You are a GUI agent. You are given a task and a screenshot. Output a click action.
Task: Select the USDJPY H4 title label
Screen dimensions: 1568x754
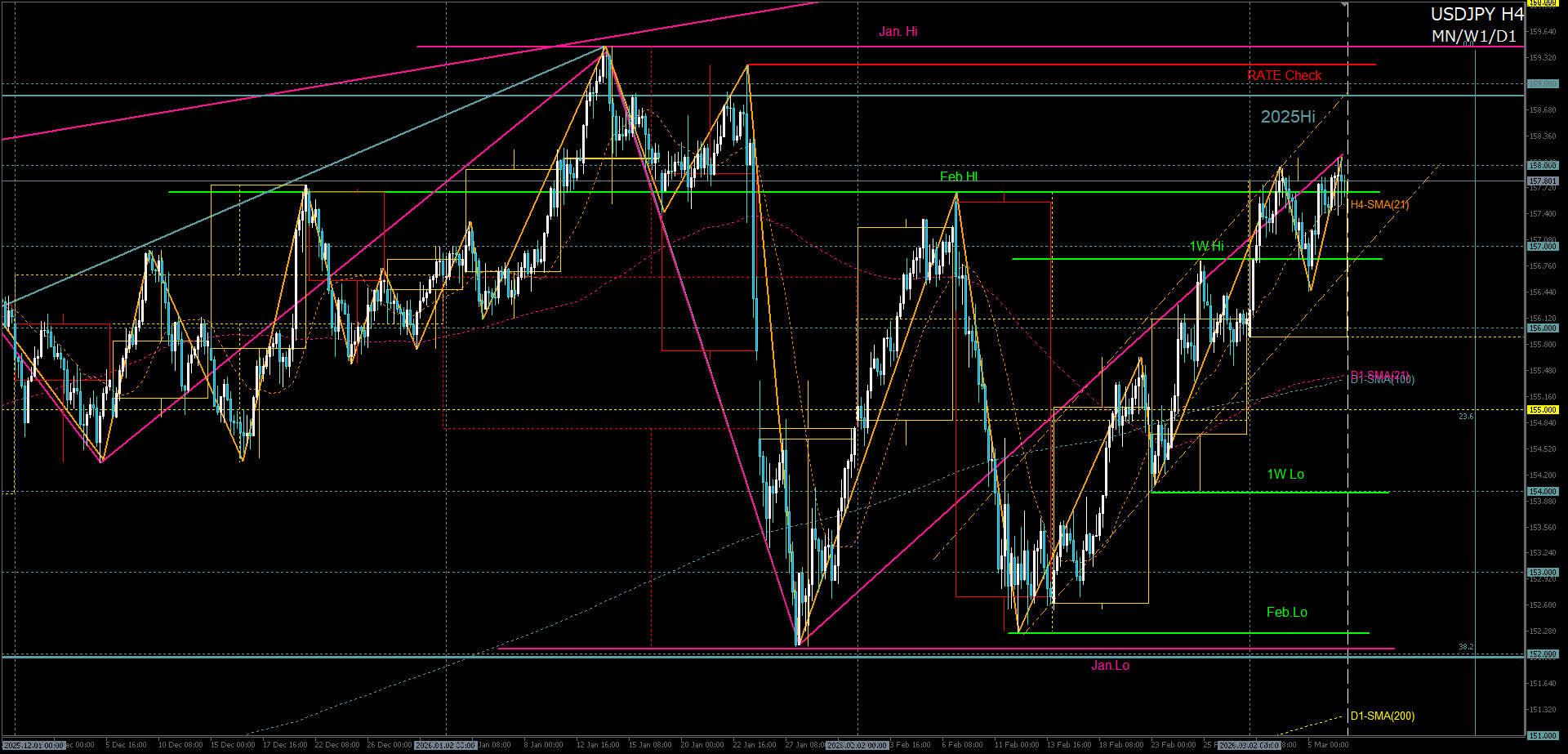coord(1477,15)
